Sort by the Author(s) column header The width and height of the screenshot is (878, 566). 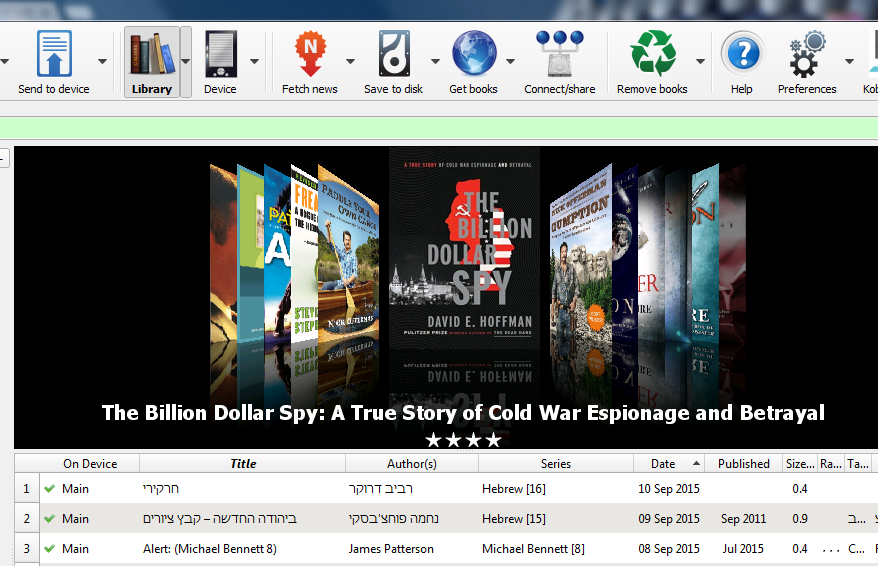click(x=412, y=464)
